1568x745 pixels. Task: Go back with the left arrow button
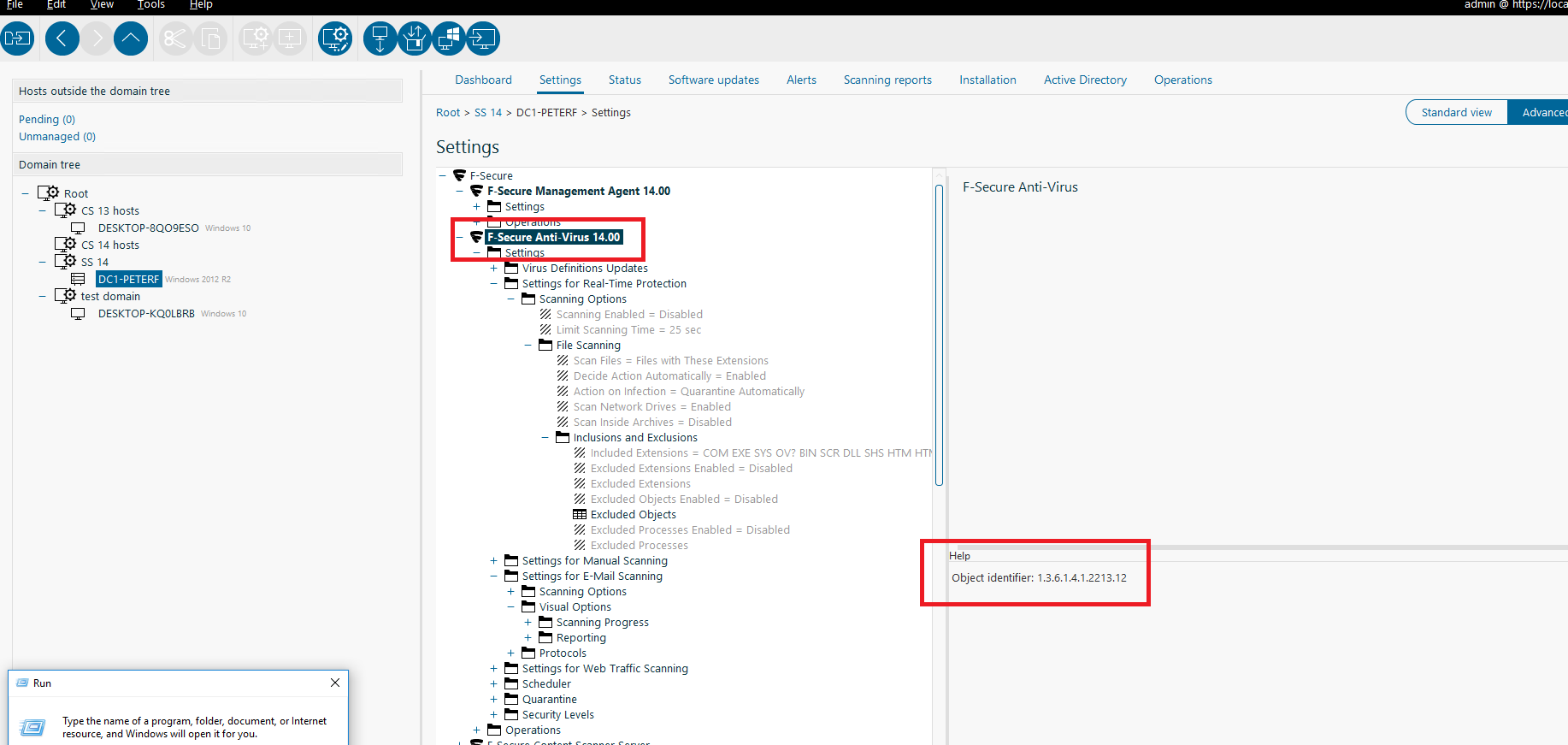[x=62, y=38]
